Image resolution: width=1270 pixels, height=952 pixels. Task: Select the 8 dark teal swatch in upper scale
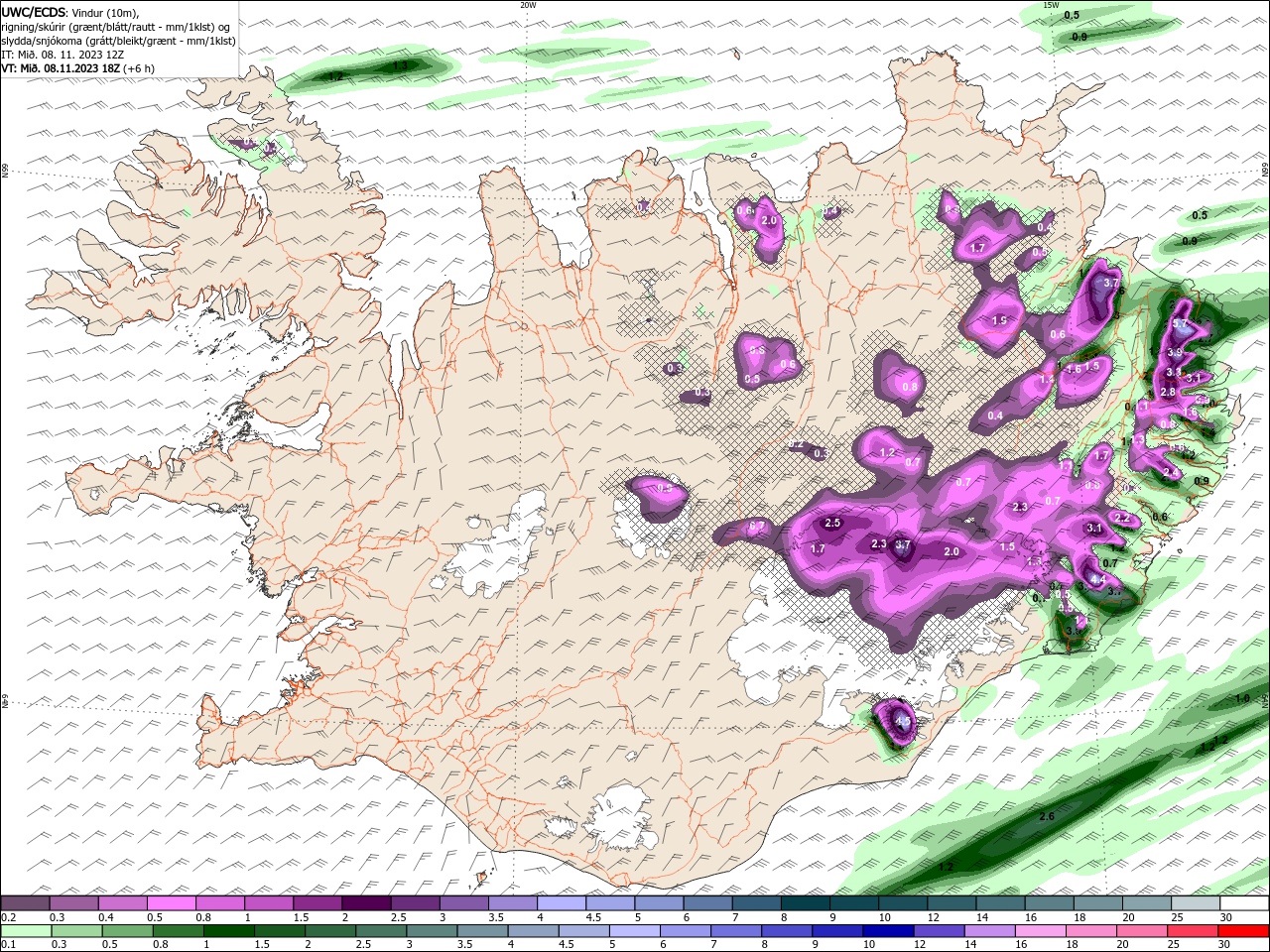click(x=806, y=903)
